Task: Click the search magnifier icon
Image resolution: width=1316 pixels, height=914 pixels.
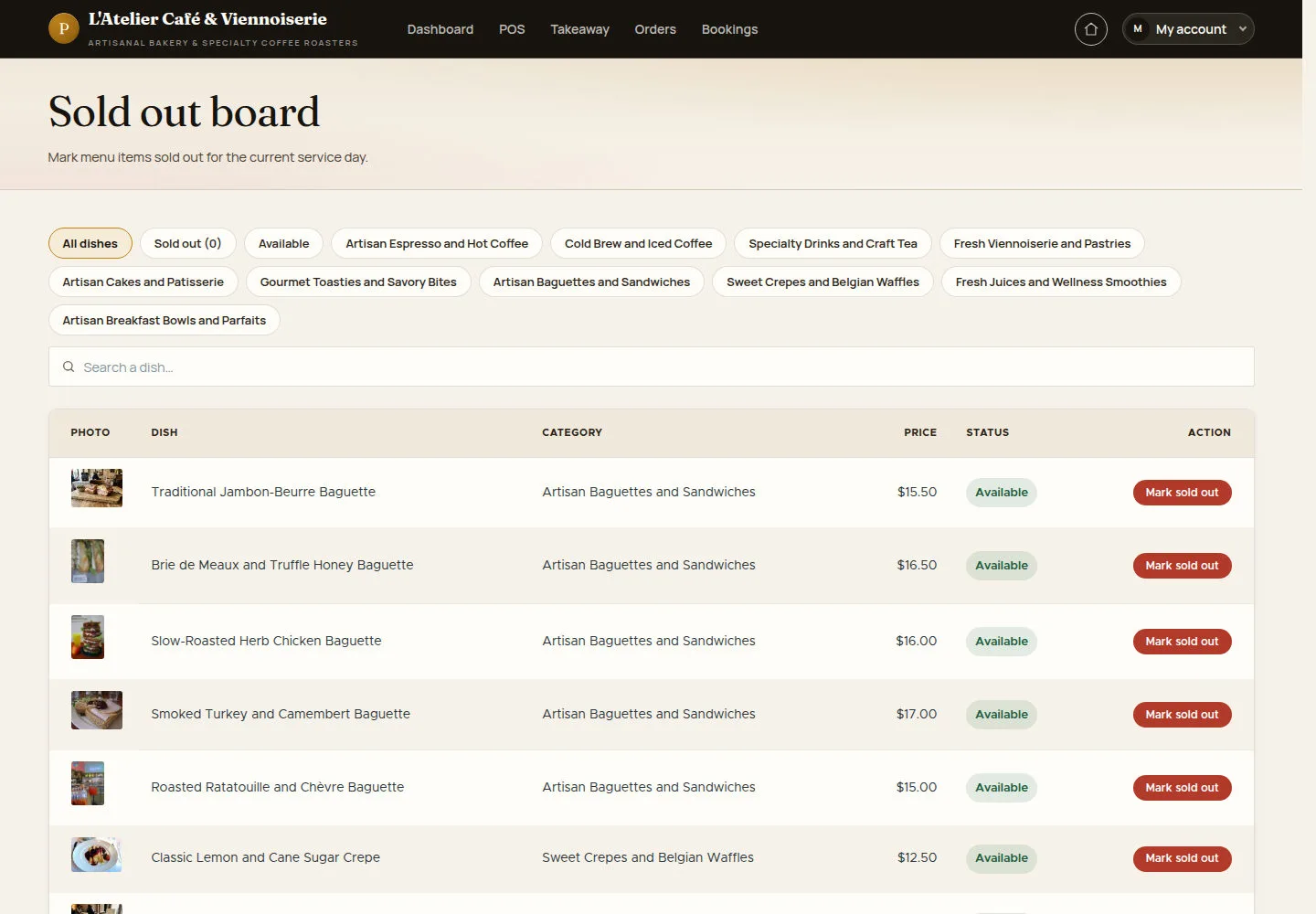Action: click(69, 367)
